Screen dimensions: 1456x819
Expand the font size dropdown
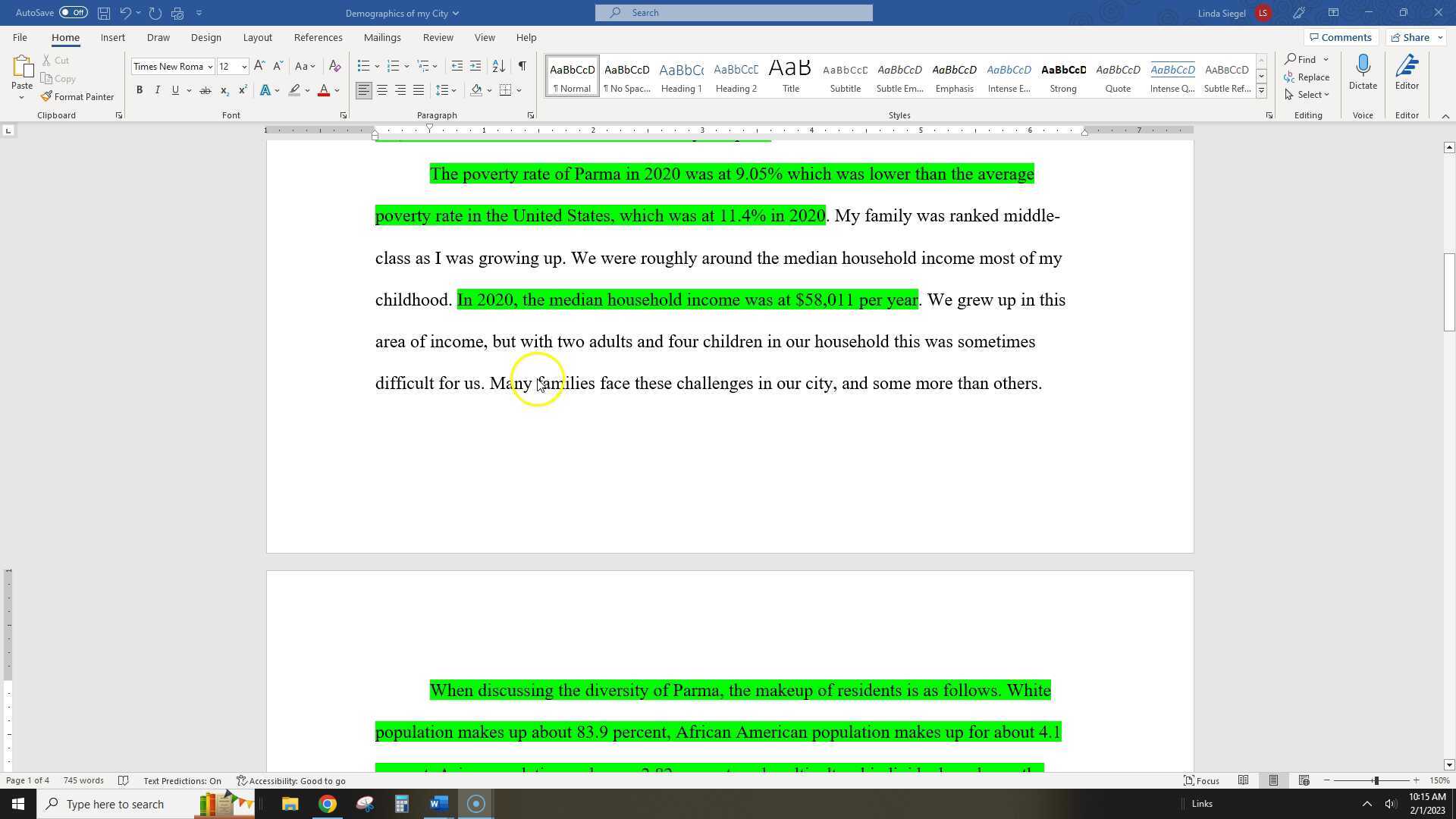click(244, 67)
